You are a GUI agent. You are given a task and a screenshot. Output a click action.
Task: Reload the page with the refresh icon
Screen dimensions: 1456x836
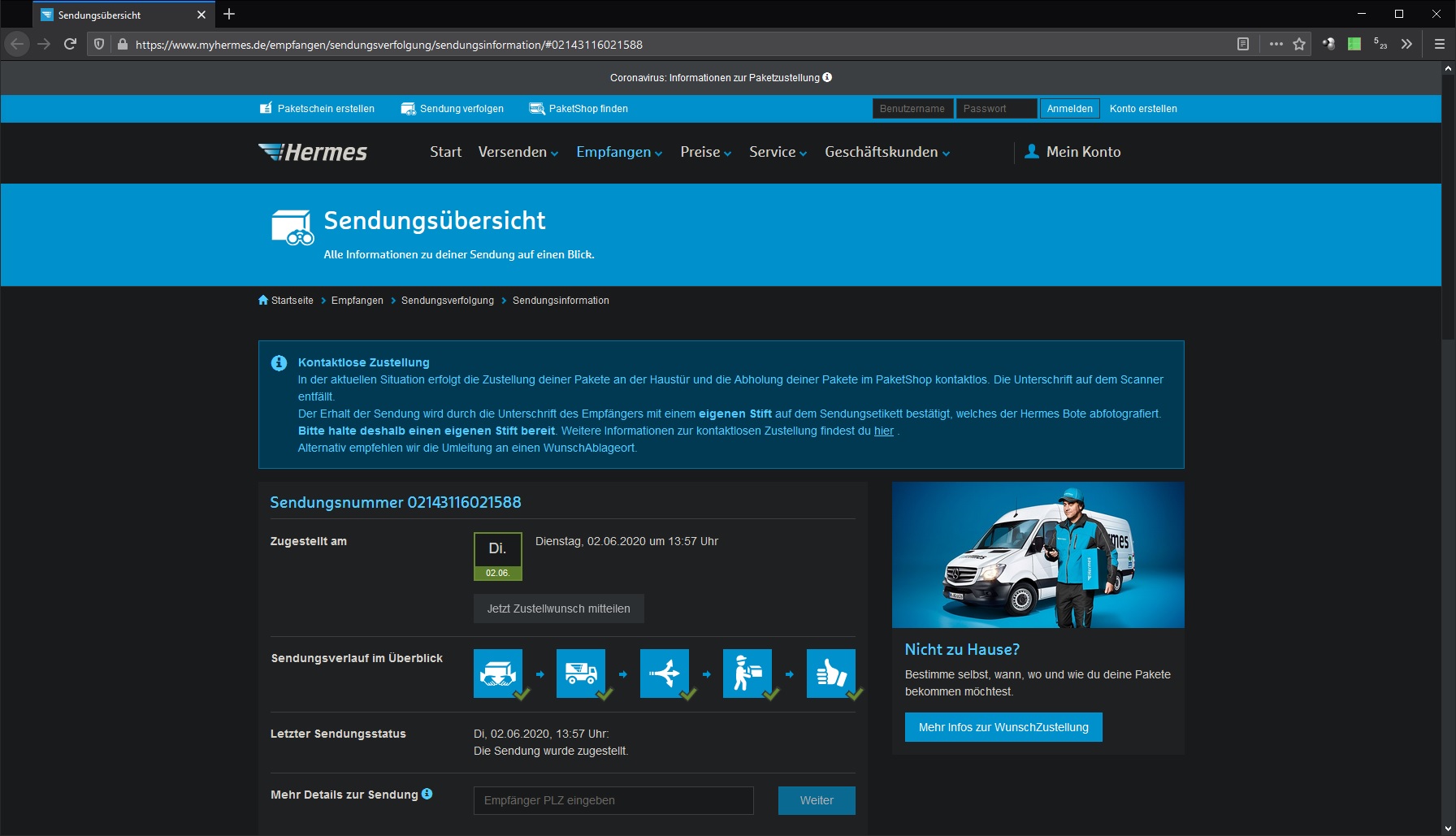pos(71,44)
